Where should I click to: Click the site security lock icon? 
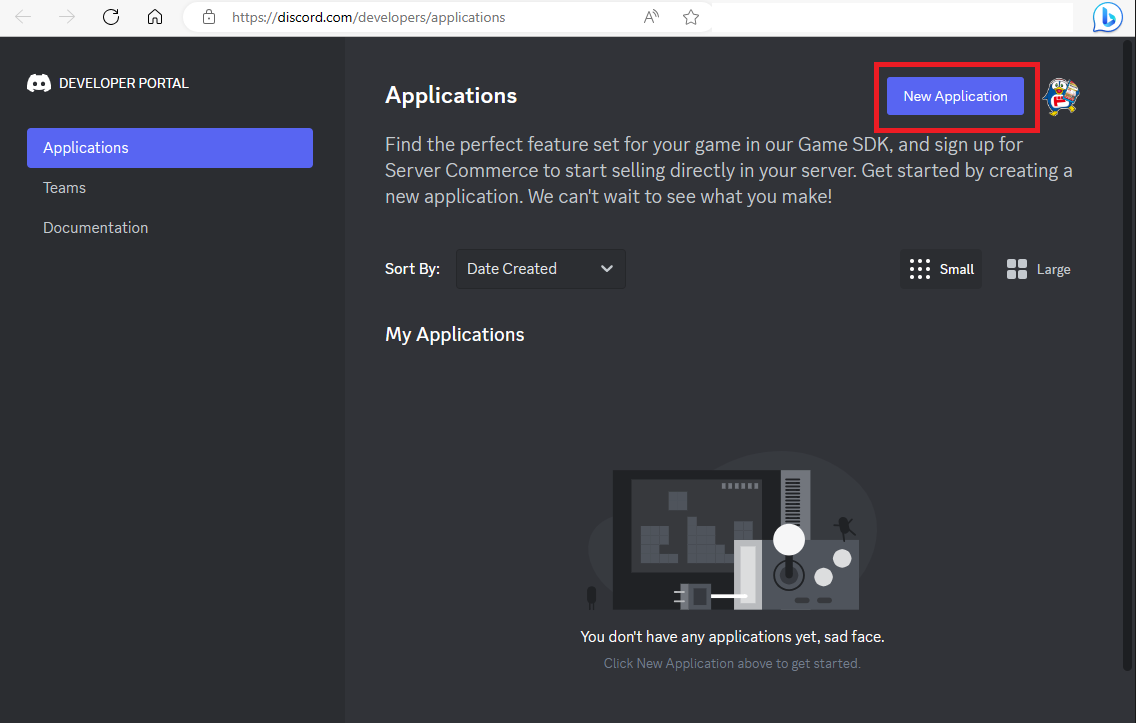click(x=207, y=17)
